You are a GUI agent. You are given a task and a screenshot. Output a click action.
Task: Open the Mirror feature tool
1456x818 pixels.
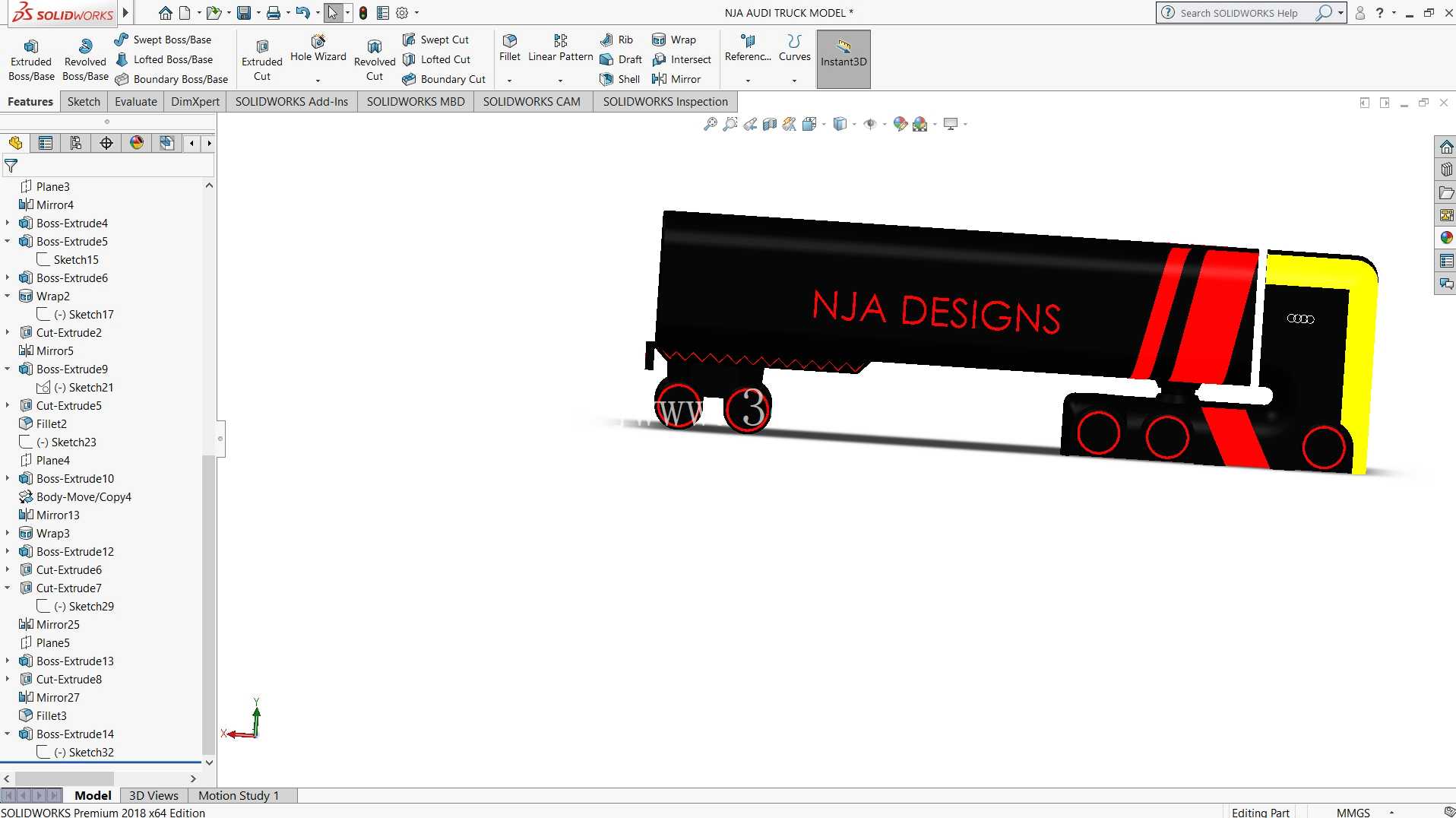tap(676, 79)
